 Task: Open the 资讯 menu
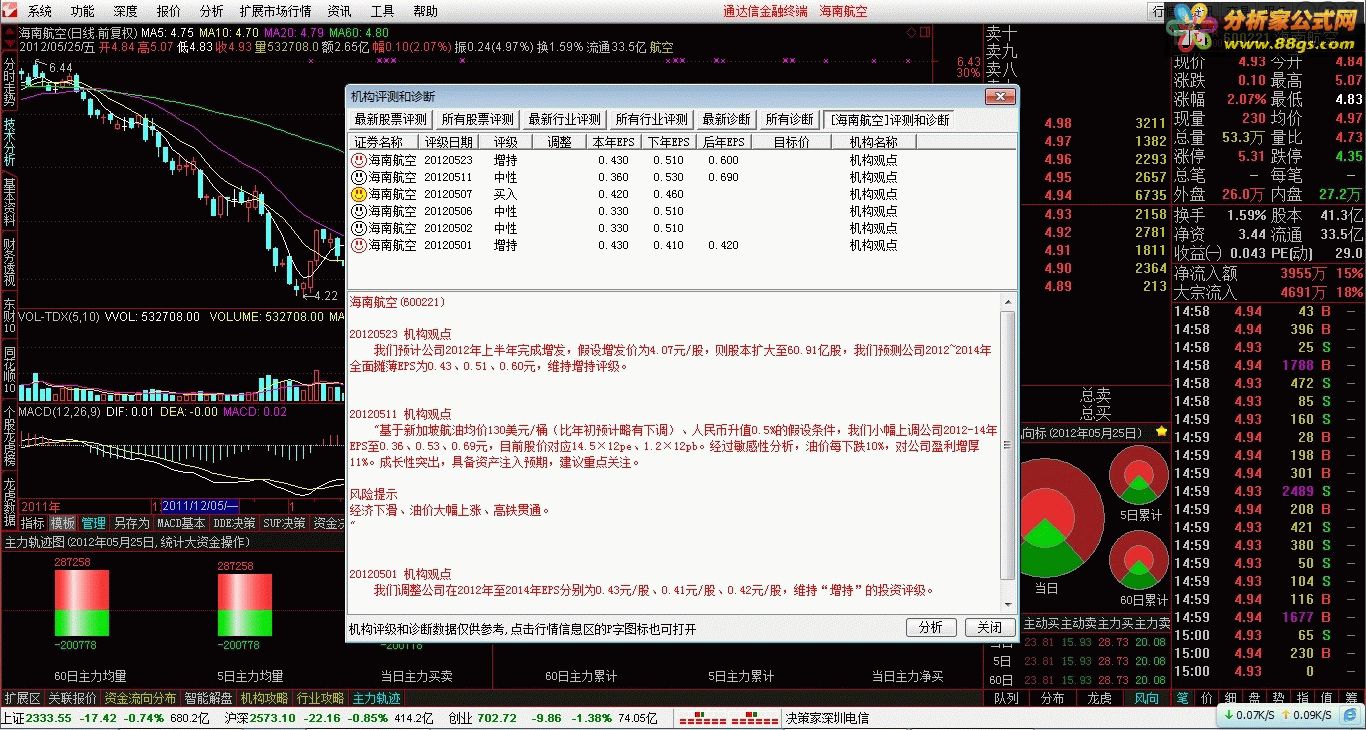(x=340, y=12)
